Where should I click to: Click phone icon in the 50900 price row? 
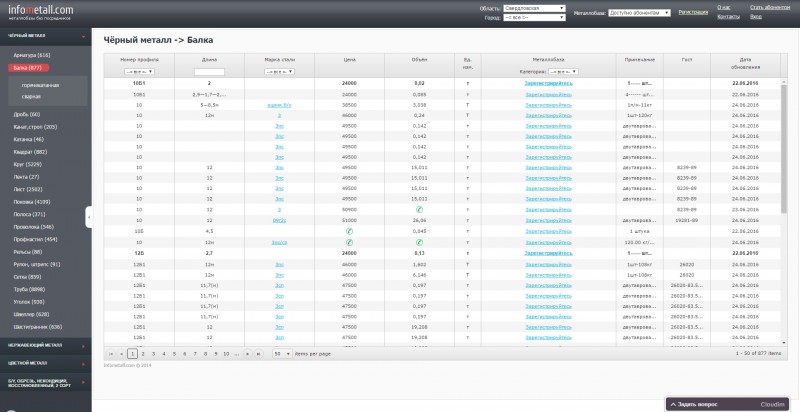419,210
